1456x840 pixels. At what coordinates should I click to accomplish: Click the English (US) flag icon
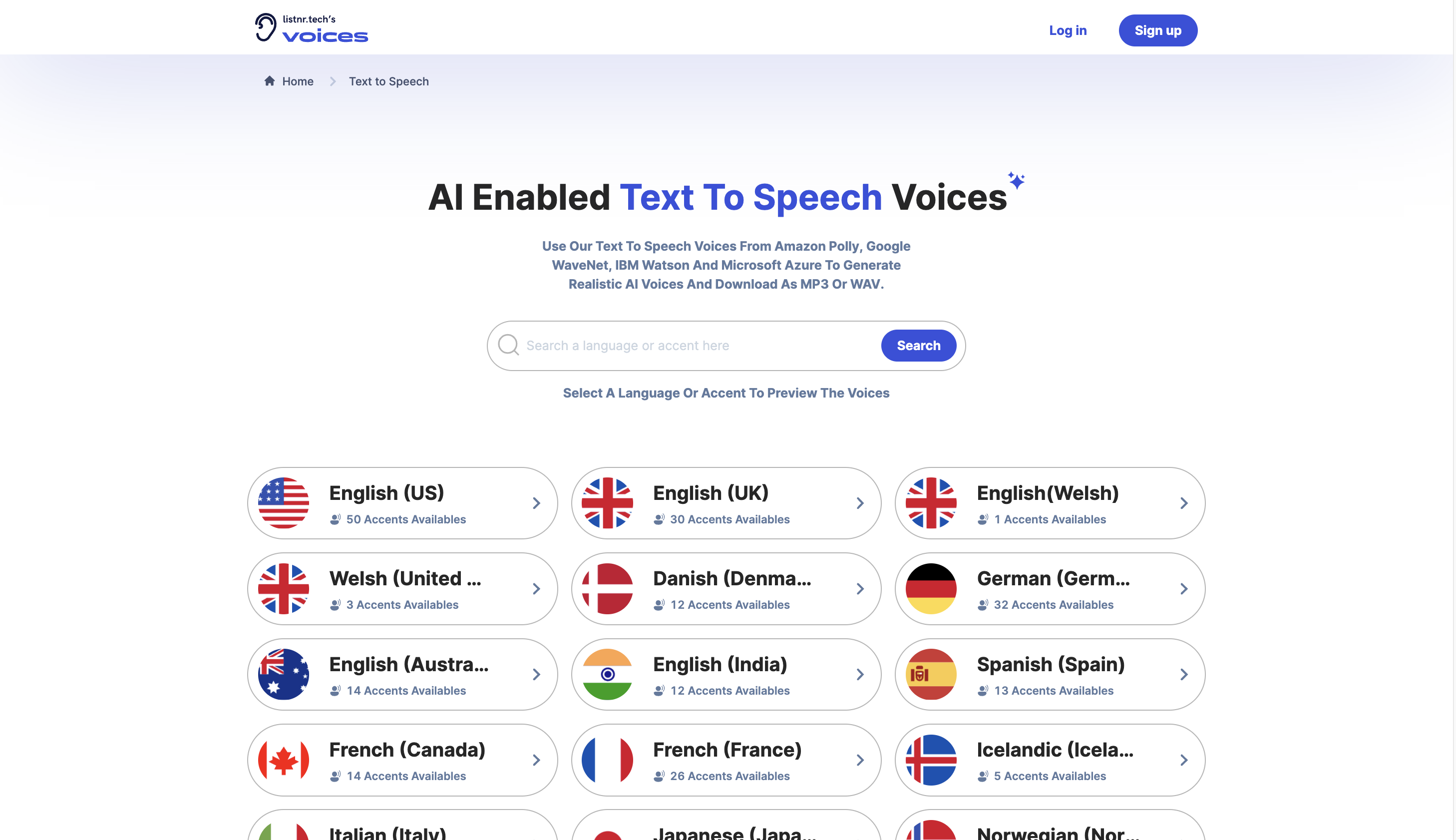coord(283,503)
